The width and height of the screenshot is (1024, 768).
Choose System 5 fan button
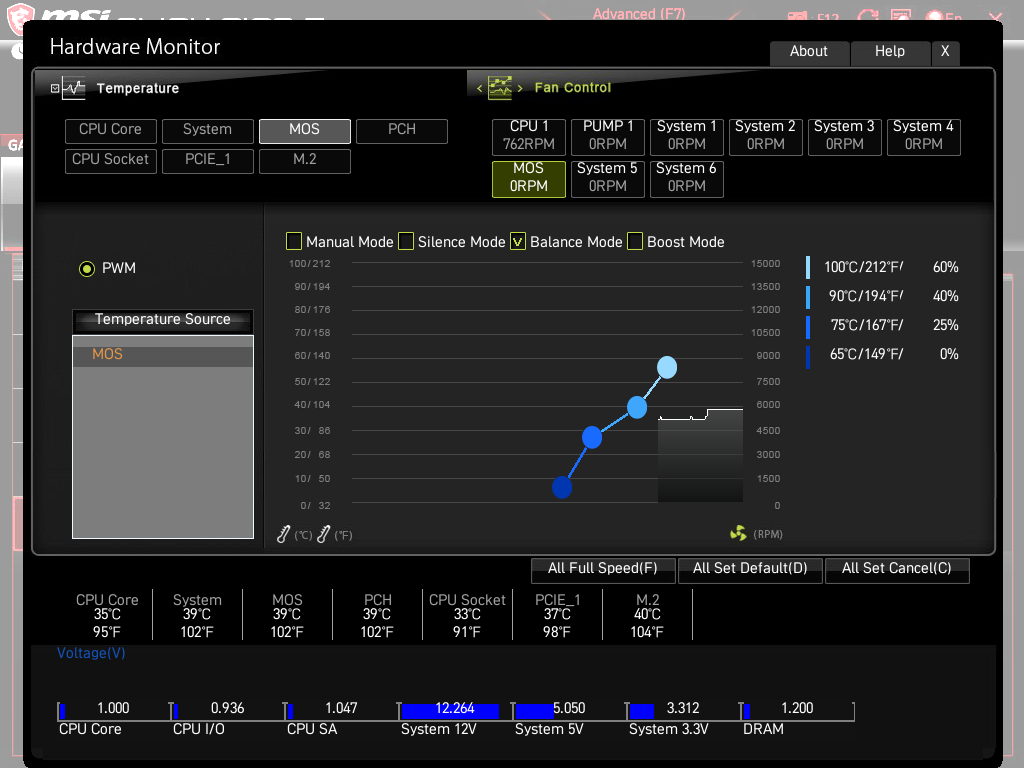coord(608,178)
